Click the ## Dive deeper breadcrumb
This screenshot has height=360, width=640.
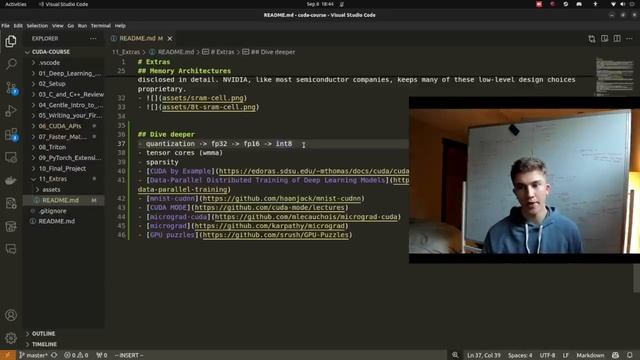(x=273, y=52)
